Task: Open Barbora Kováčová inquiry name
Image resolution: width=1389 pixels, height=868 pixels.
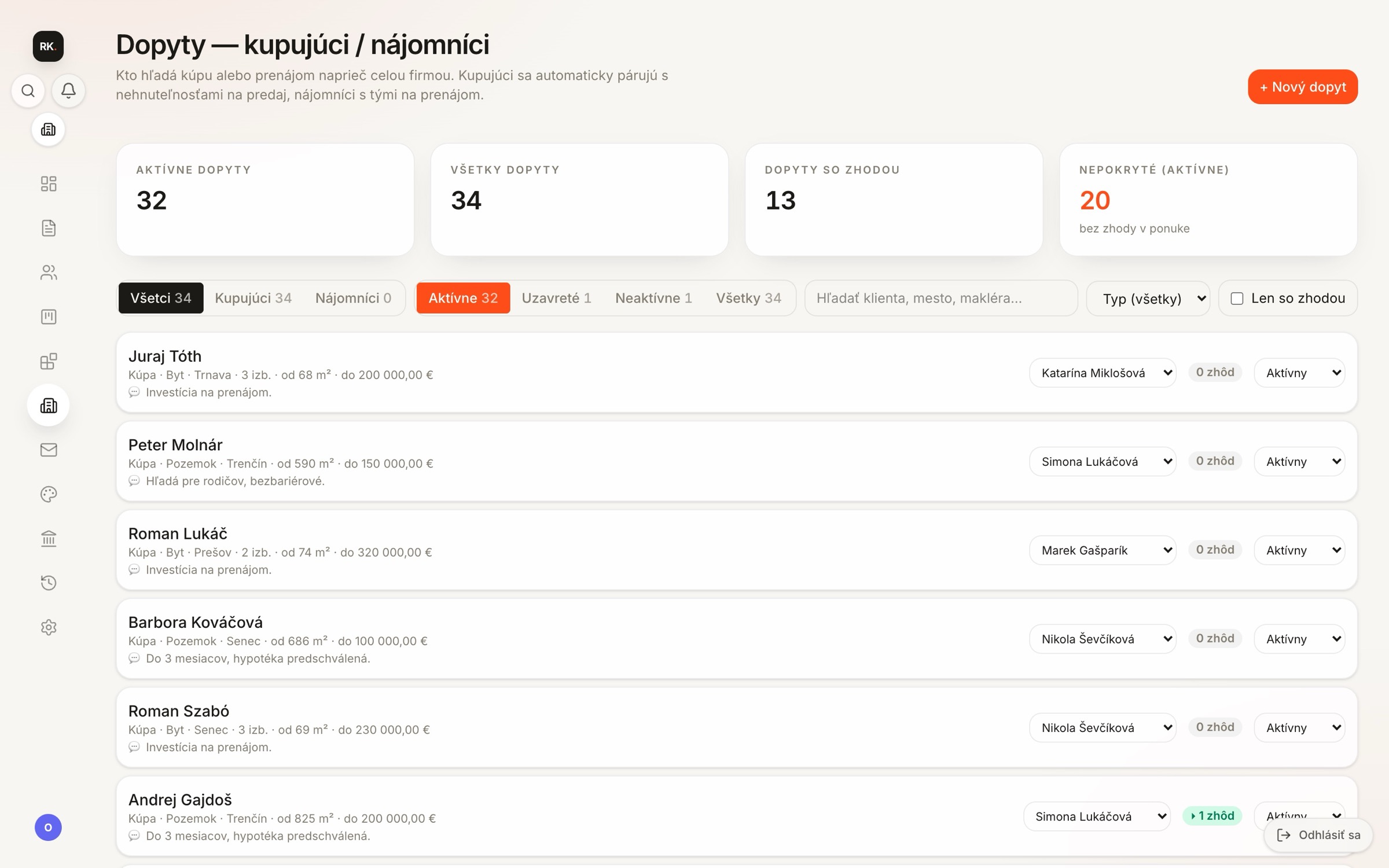Action: (196, 622)
